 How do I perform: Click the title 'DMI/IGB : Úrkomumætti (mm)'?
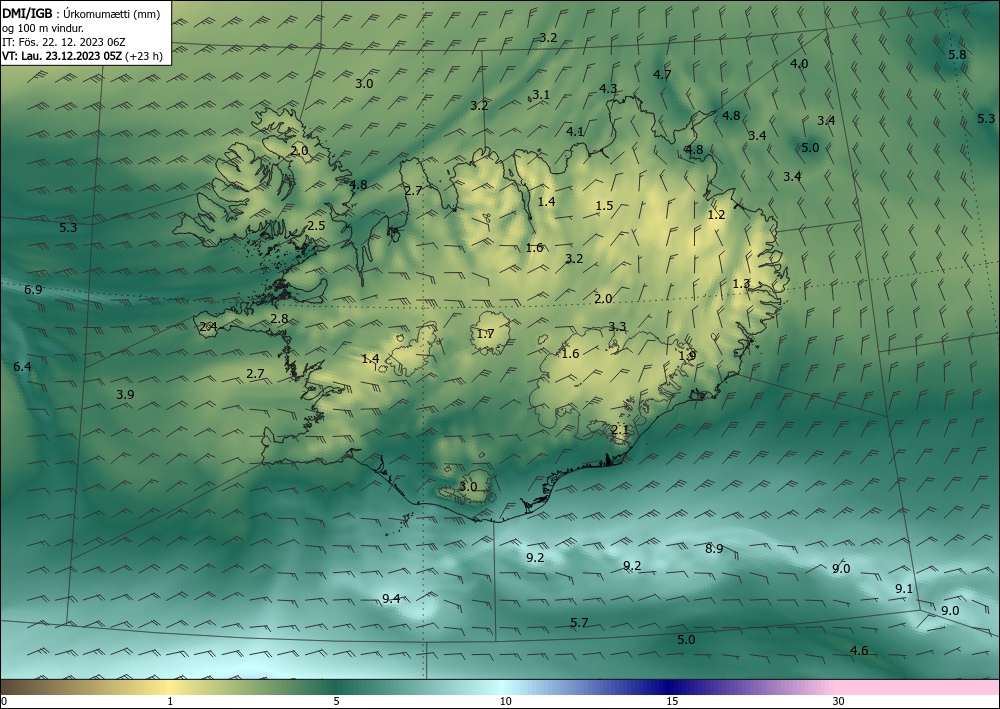point(79,13)
